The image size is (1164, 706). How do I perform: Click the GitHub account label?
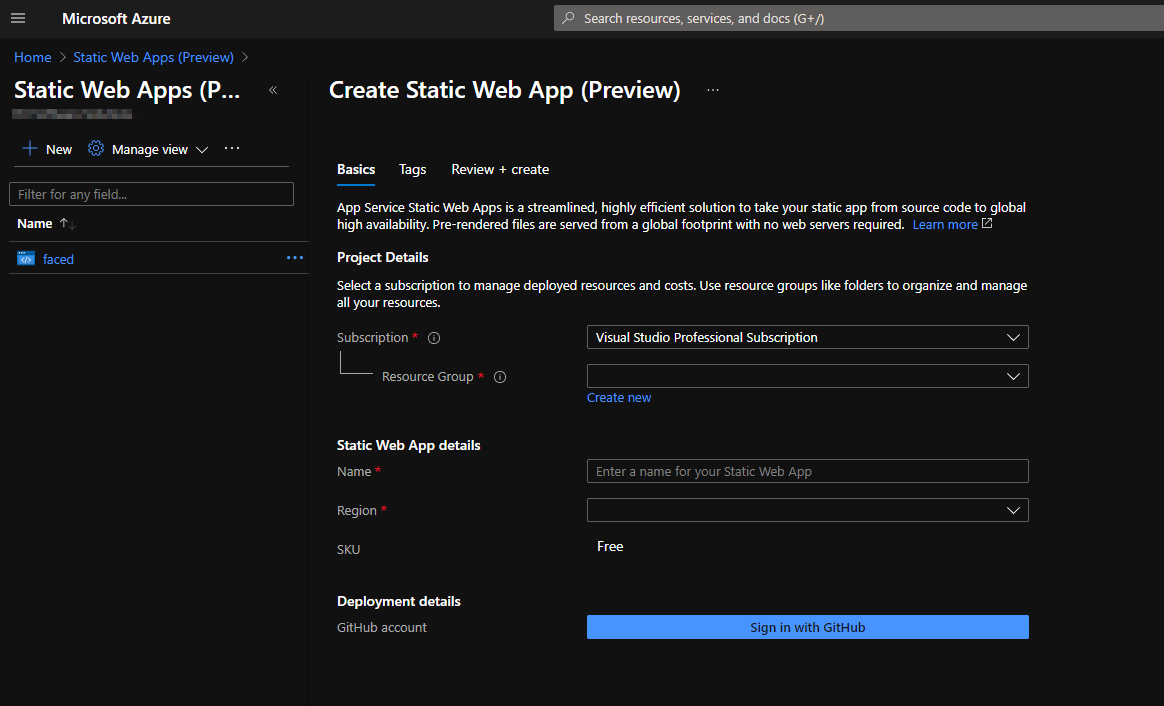pyautogui.click(x=382, y=627)
